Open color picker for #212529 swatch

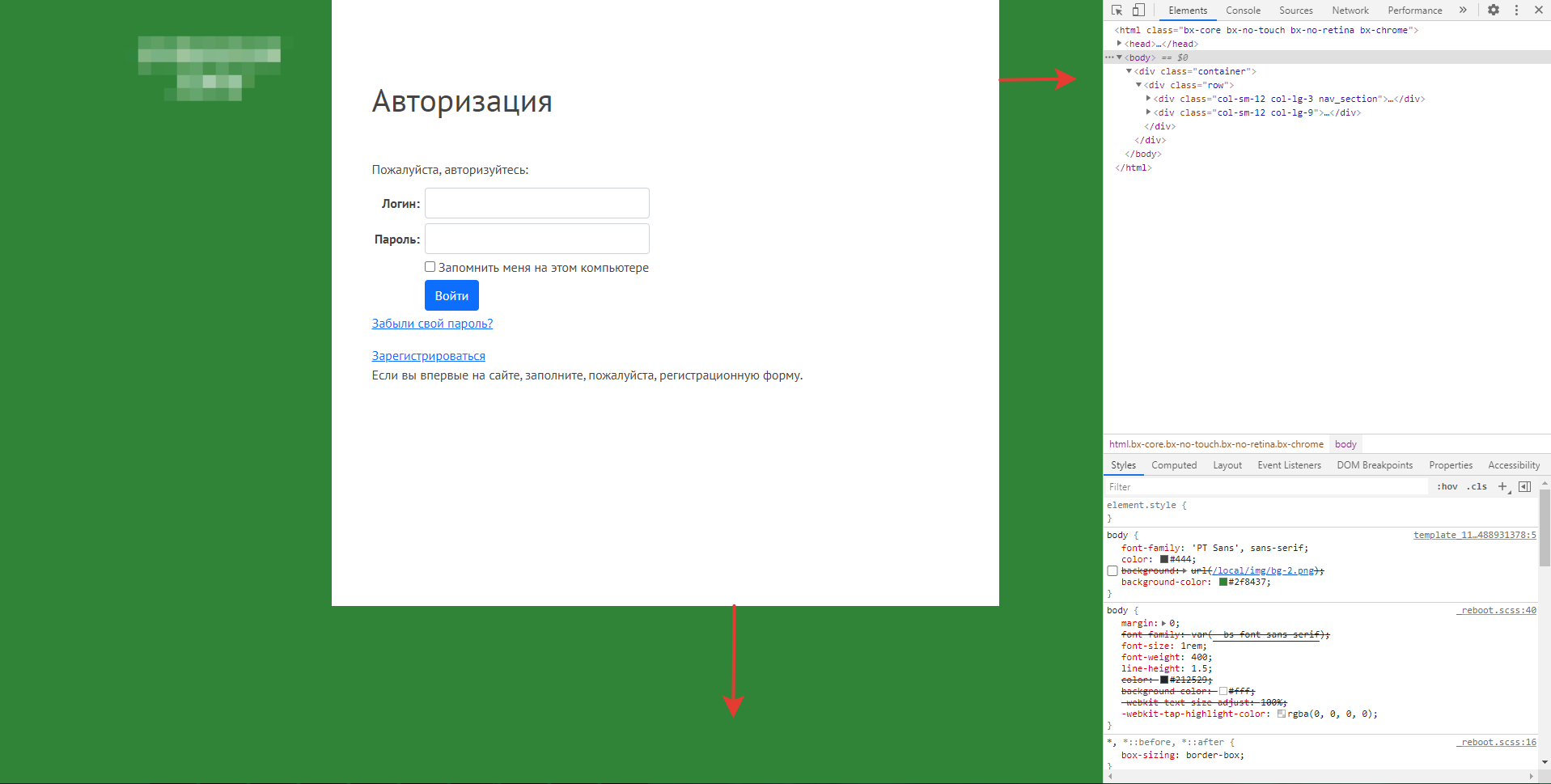tap(1164, 680)
